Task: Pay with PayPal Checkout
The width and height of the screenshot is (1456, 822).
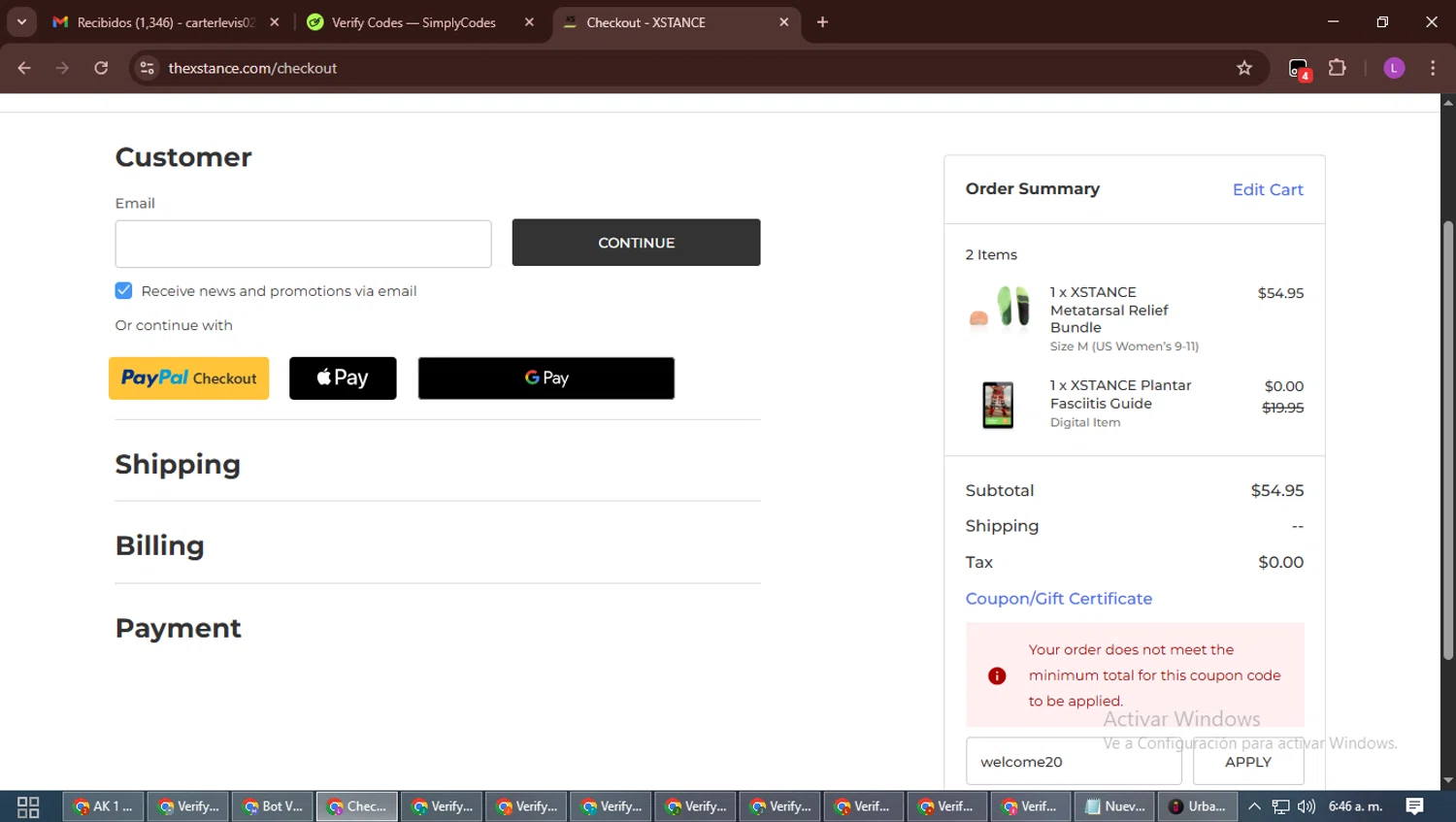Action: pyautogui.click(x=188, y=378)
